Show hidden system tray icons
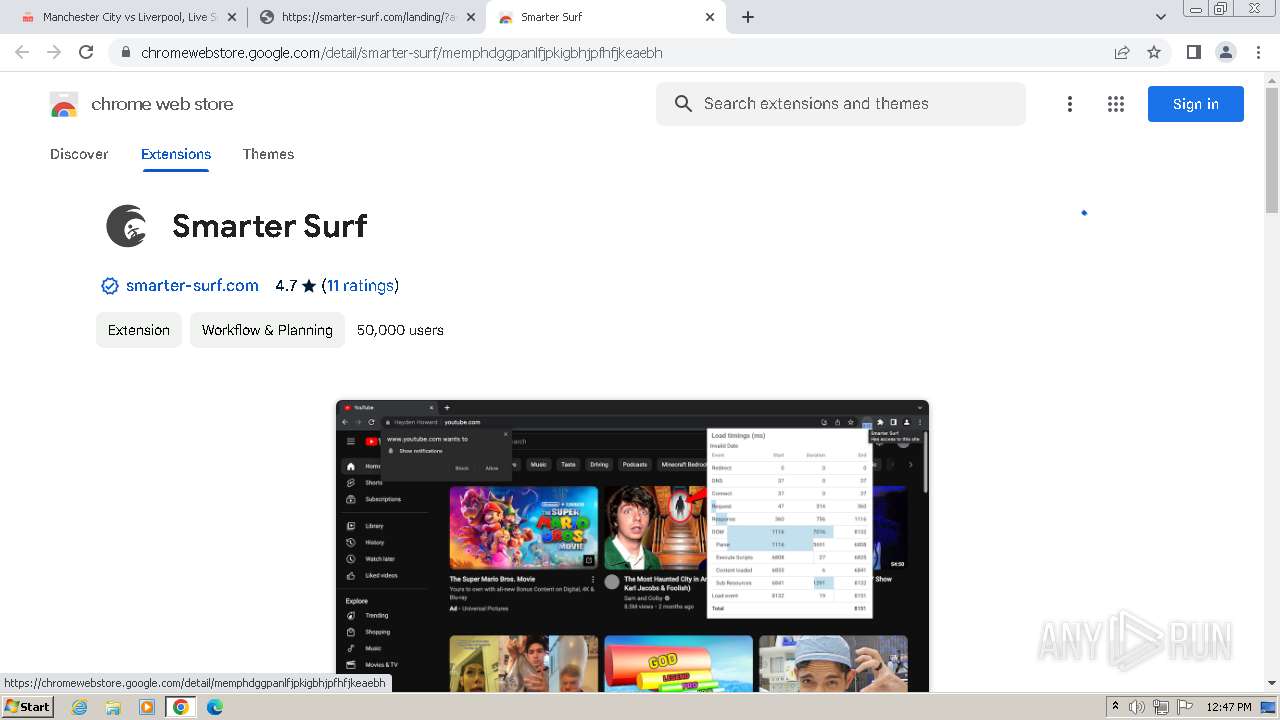Image resolution: width=1280 pixels, height=720 pixels. tap(1116, 707)
